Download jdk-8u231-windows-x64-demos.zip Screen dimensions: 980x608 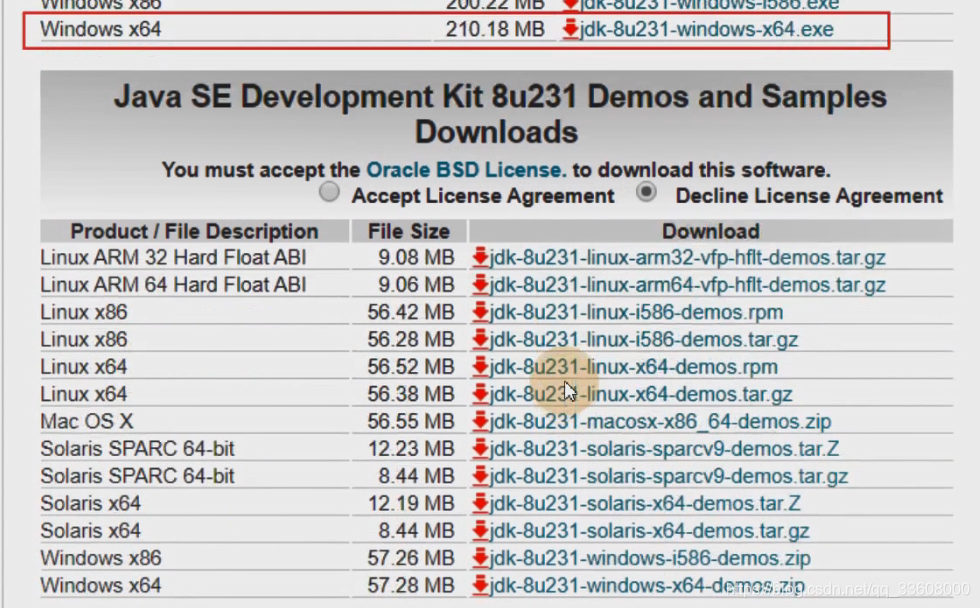coord(647,585)
